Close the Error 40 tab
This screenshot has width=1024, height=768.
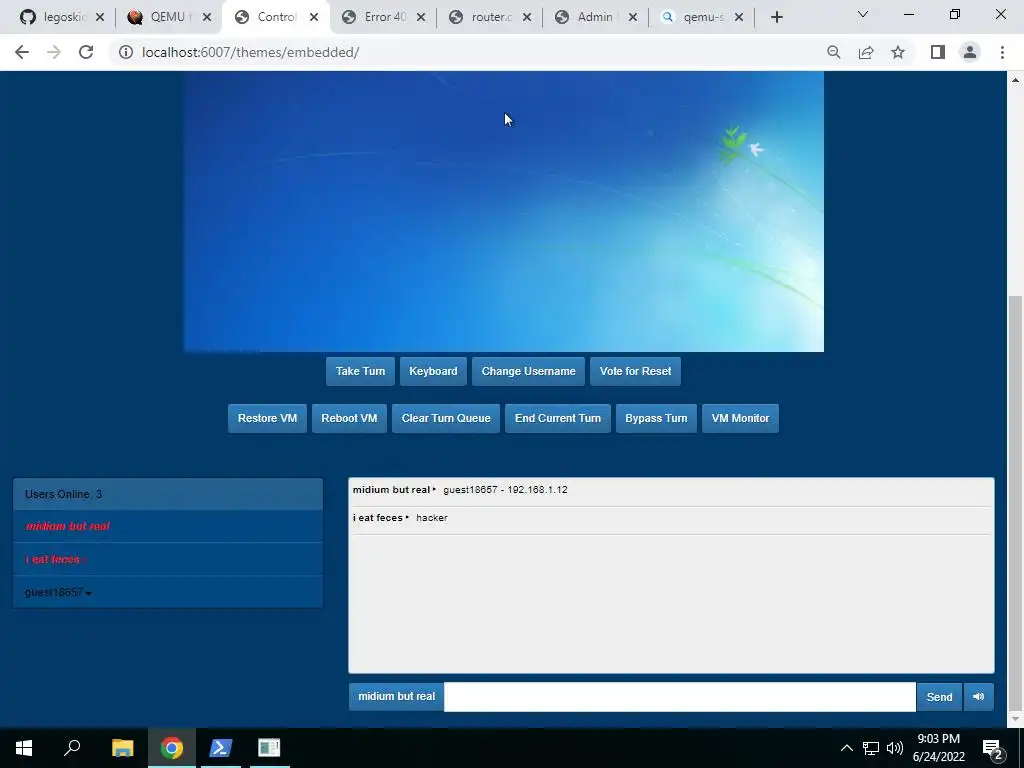(x=421, y=18)
